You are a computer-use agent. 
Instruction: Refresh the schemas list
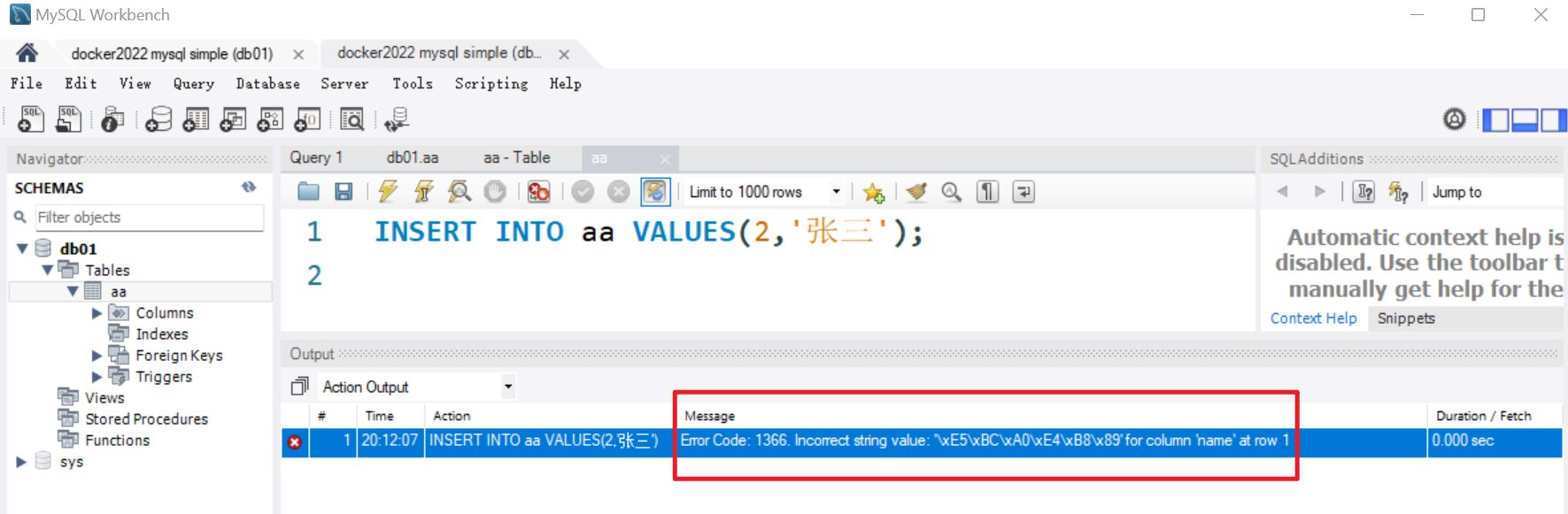pos(249,188)
